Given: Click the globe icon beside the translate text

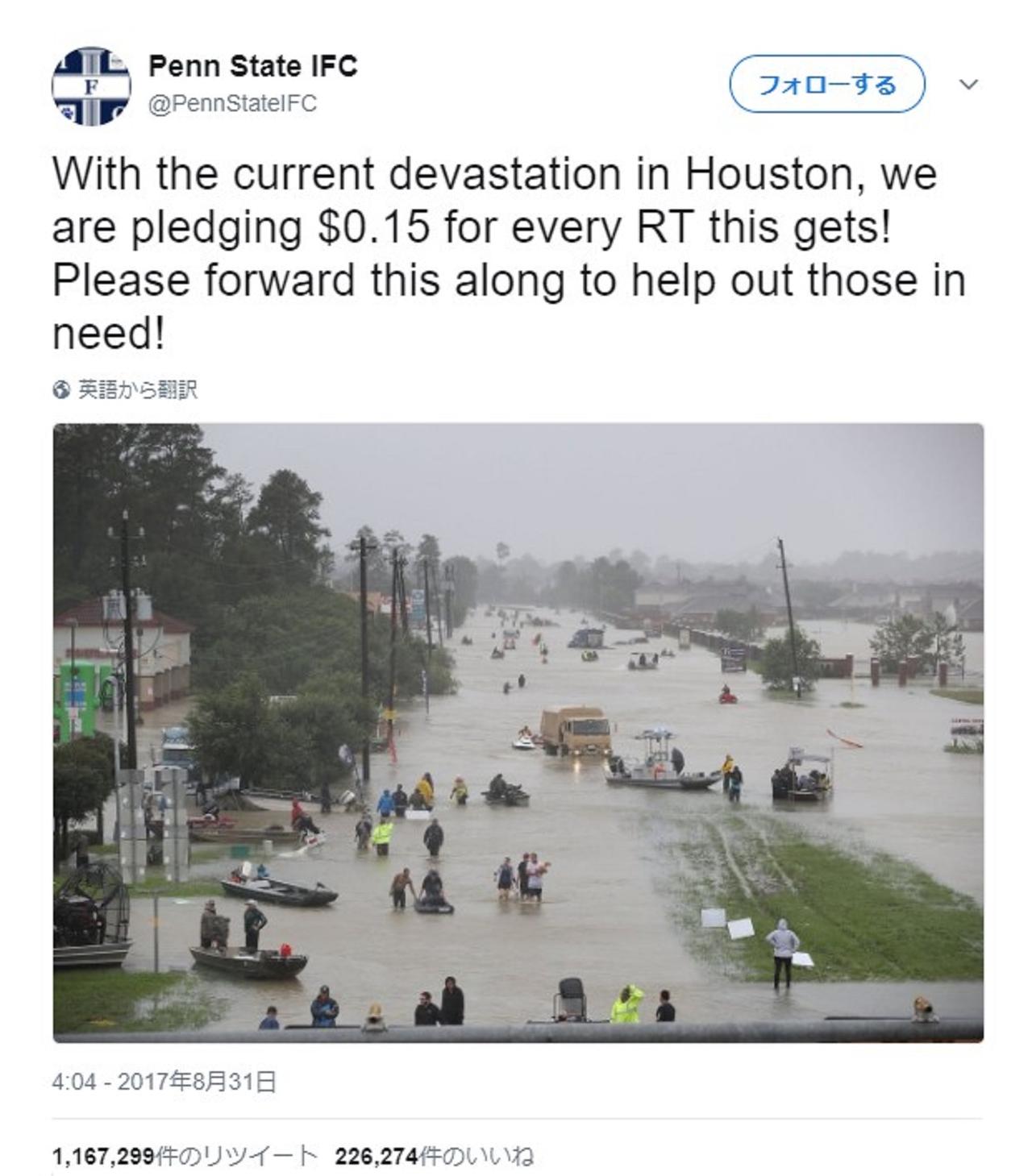Looking at the screenshot, I should click(x=61, y=391).
